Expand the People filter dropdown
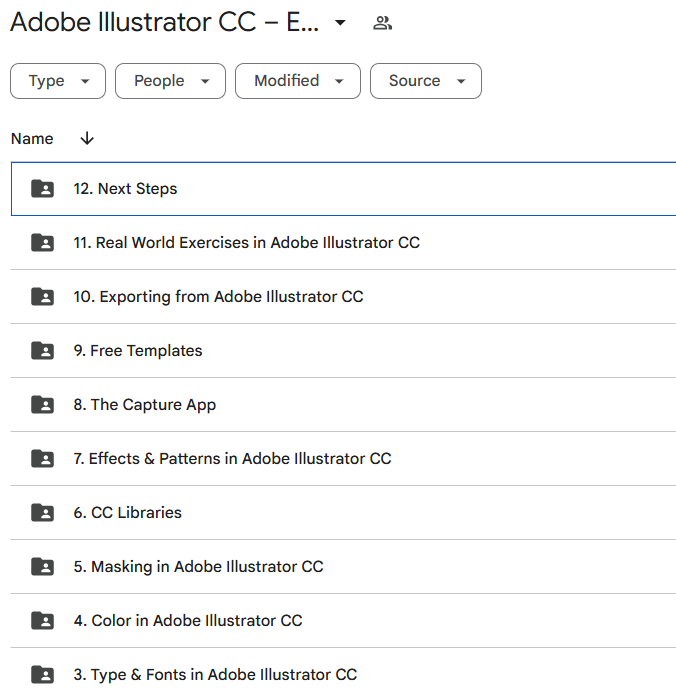Viewport: 676px width, 693px height. pos(171,81)
